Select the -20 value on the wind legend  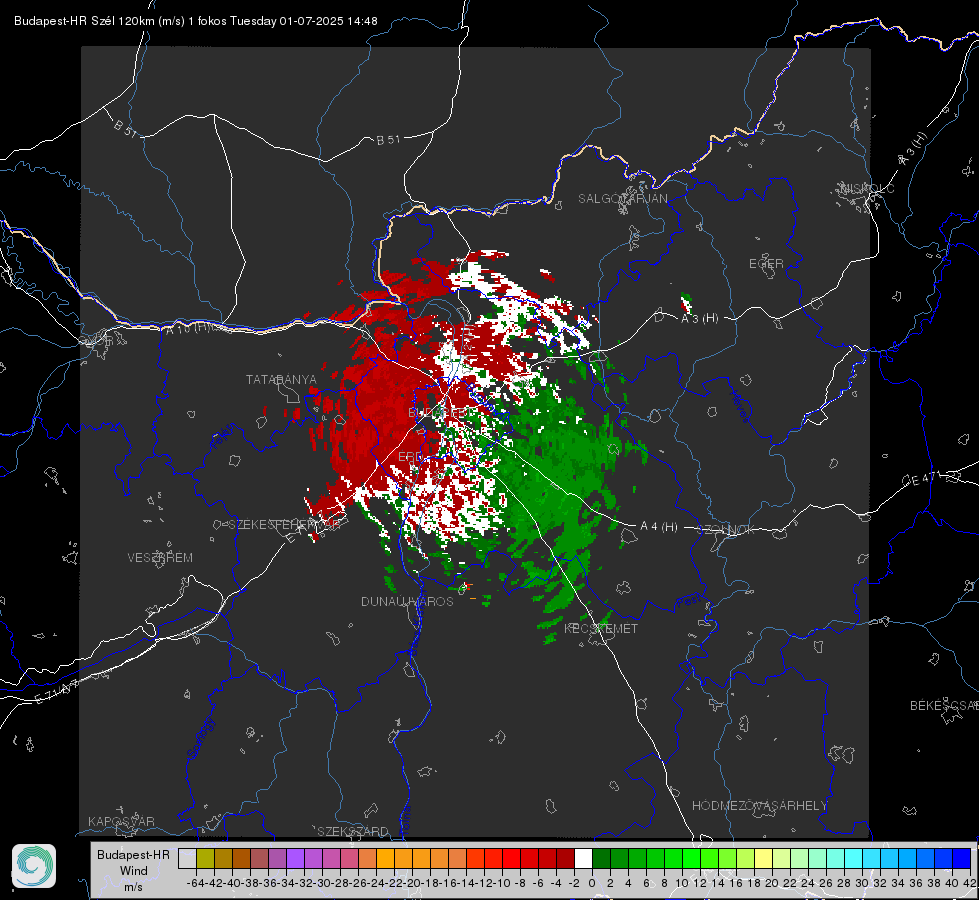[x=412, y=883]
